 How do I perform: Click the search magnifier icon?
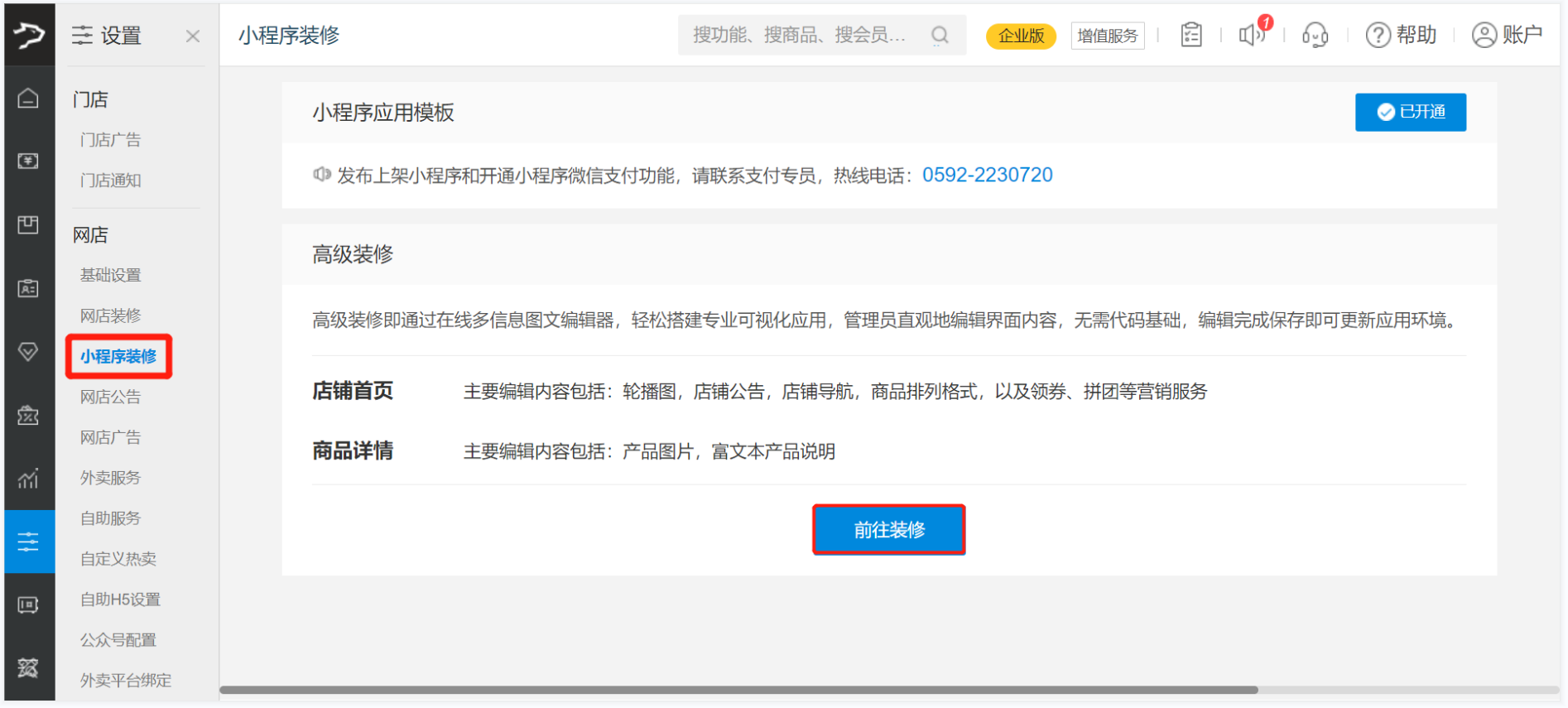point(940,36)
